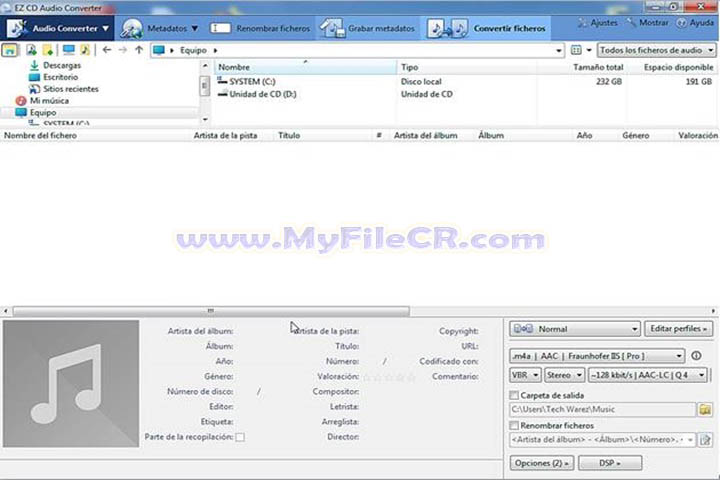Open the filename pattern combo box
Viewport: 720px width, 480px height.
(x=602, y=440)
